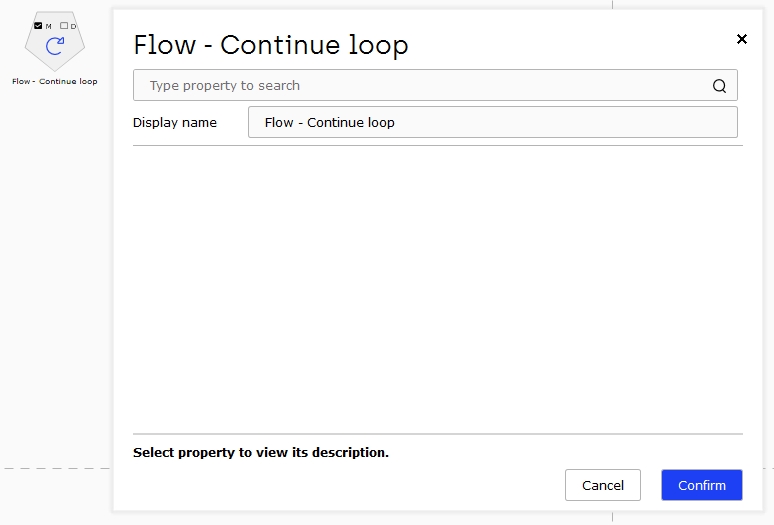Enable the D checkbox on the node
Screen dimensions: 774x525
(x=64, y=26)
